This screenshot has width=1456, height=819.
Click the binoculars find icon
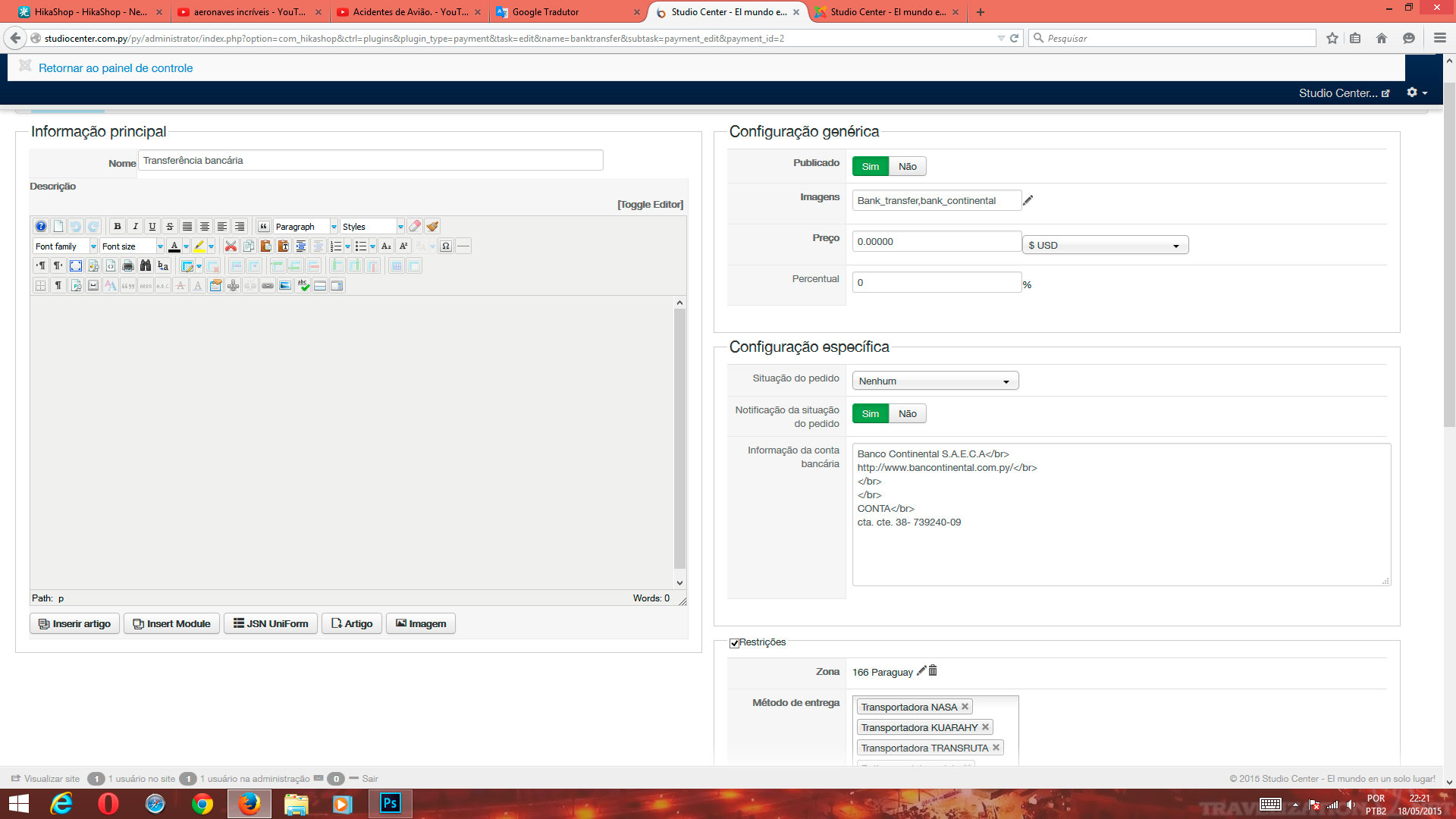click(146, 266)
